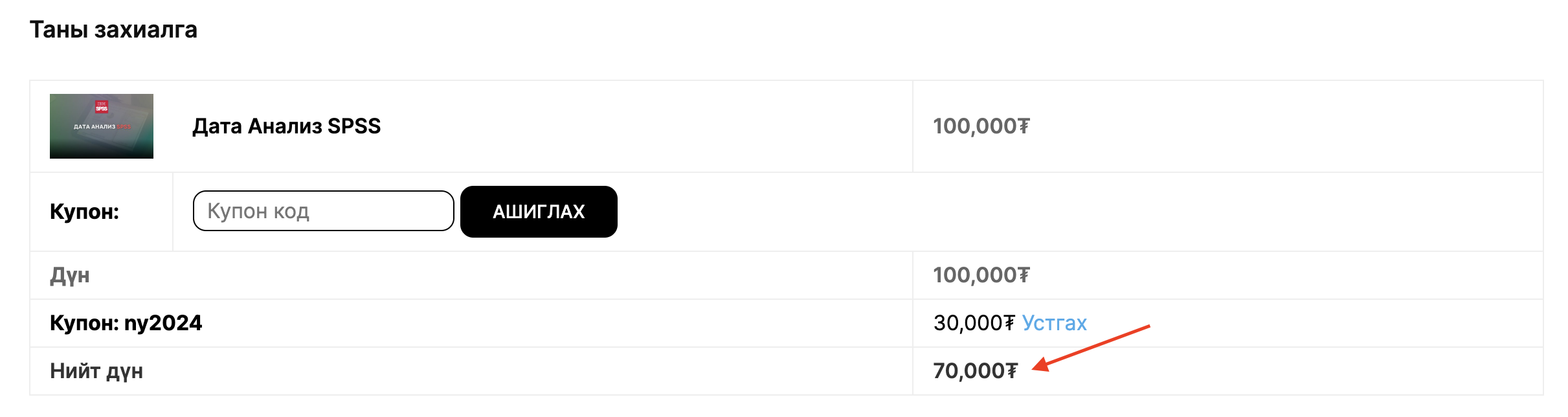
Task: Open the 'Дата Анализ SPSS' course title
Action: point(286,126)
